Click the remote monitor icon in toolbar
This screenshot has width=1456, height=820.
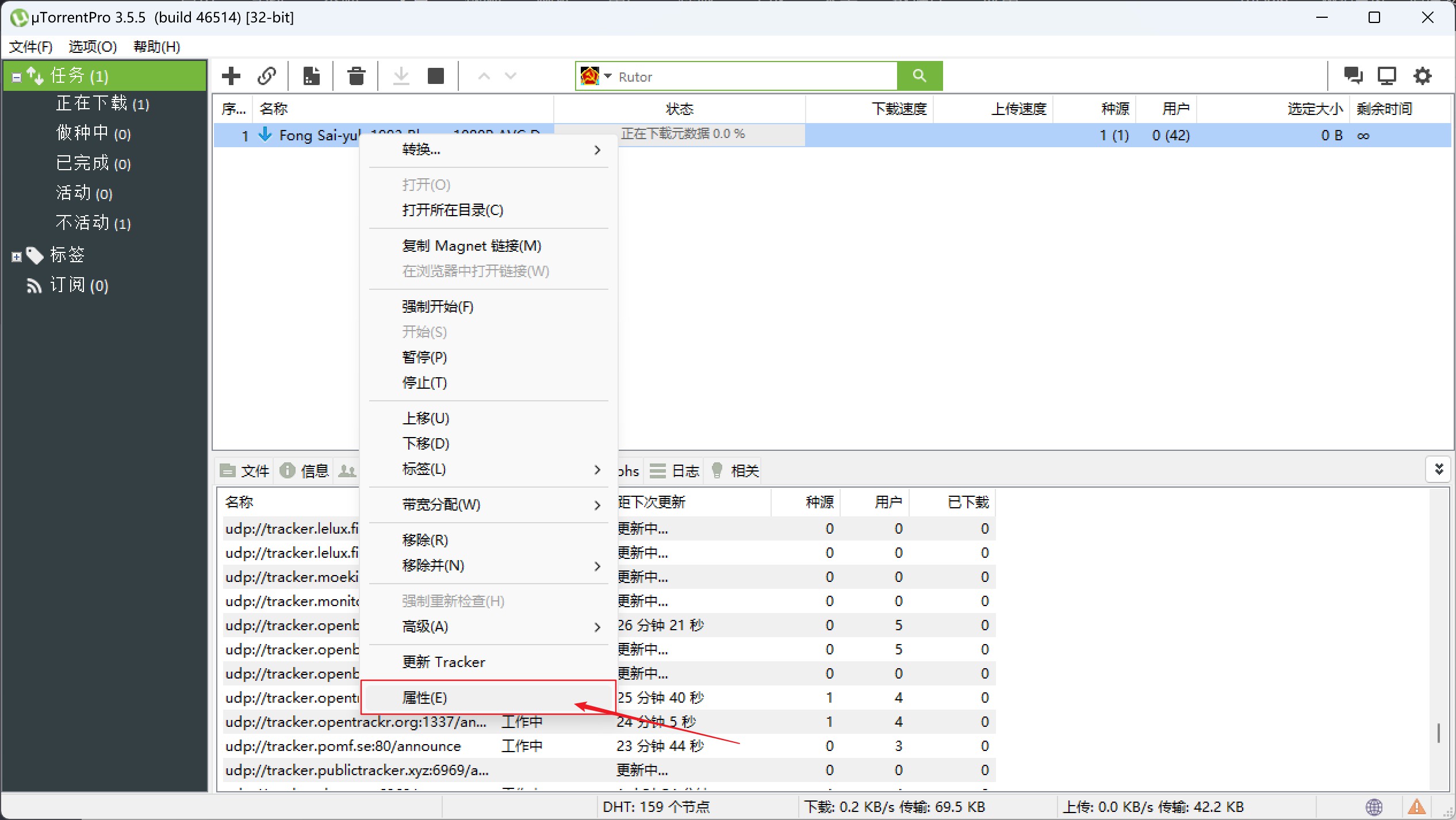(1387, 76)
